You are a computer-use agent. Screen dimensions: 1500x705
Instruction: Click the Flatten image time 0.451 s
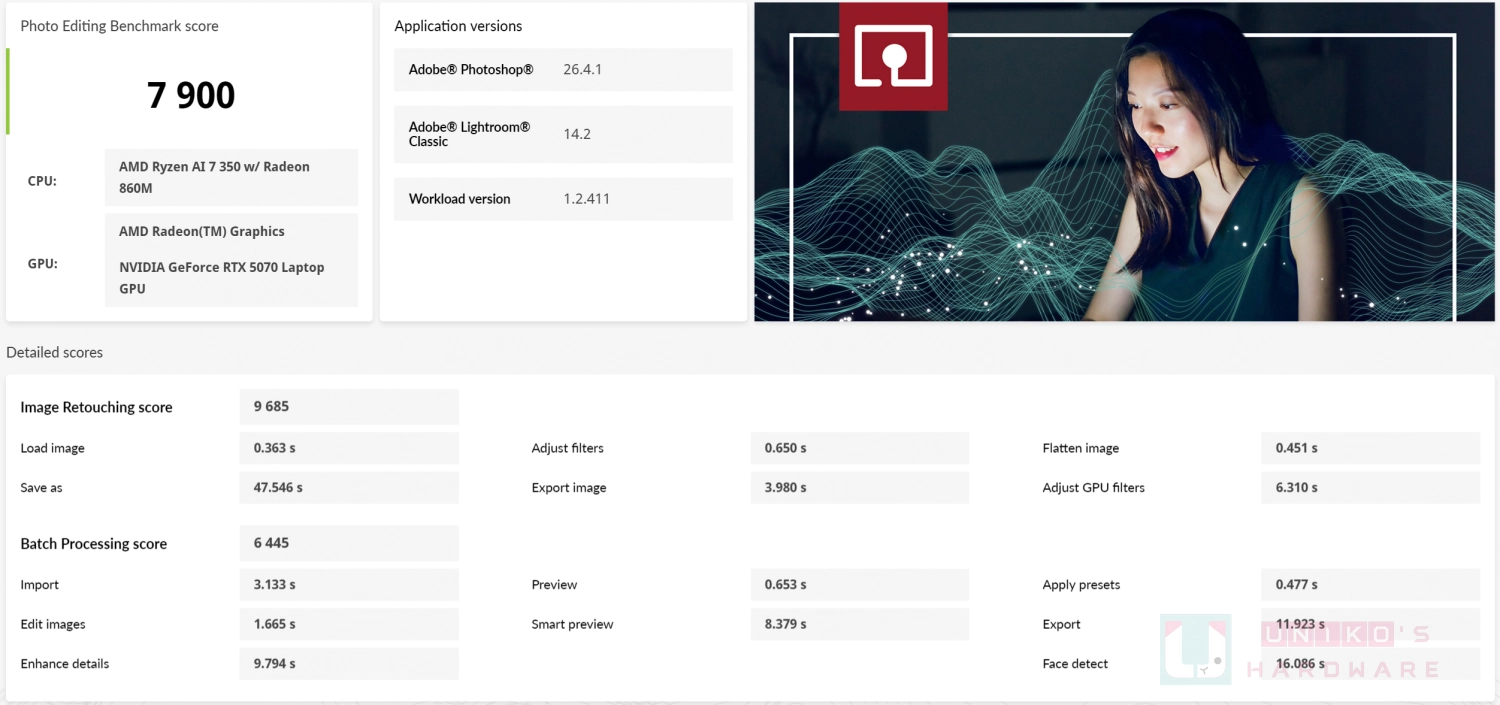pos(1370,448)
